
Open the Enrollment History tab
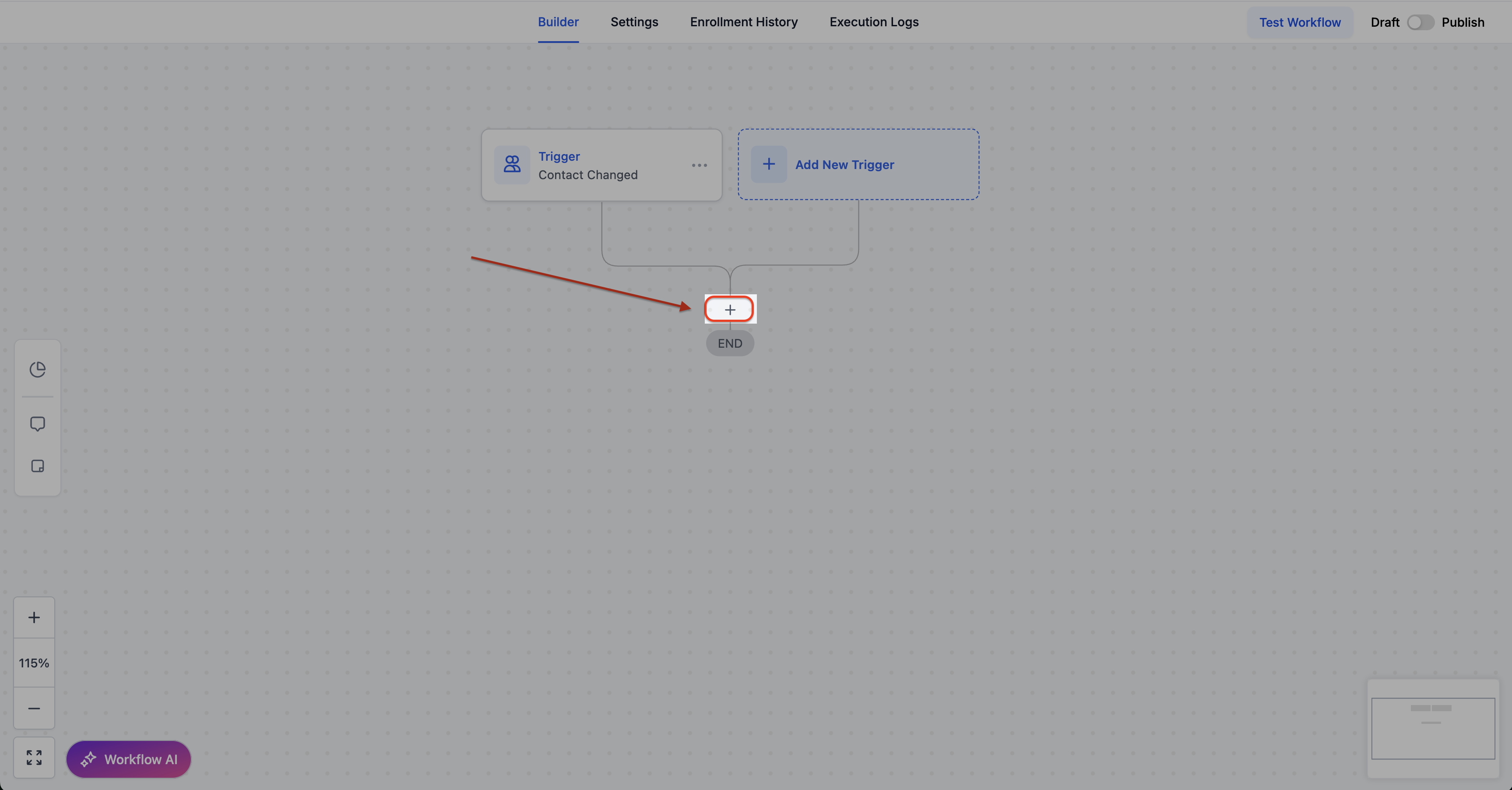[744, 22]
